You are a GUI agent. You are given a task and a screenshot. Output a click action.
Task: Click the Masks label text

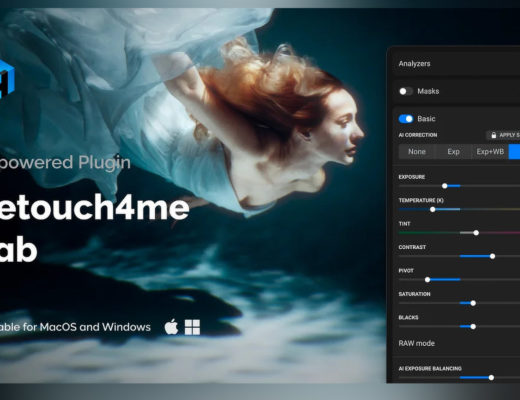click(428, 91)
